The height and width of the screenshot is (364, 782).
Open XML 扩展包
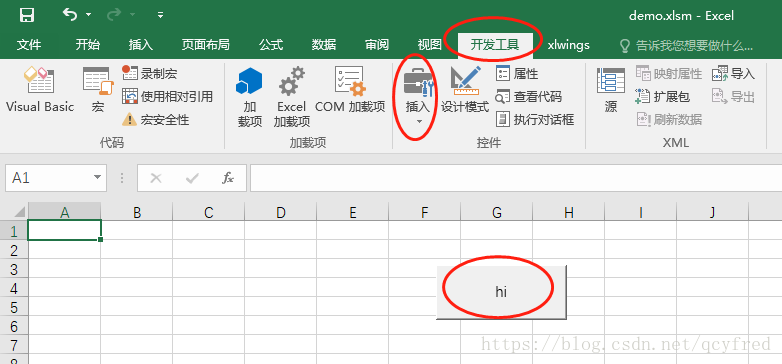pos(663,96)
